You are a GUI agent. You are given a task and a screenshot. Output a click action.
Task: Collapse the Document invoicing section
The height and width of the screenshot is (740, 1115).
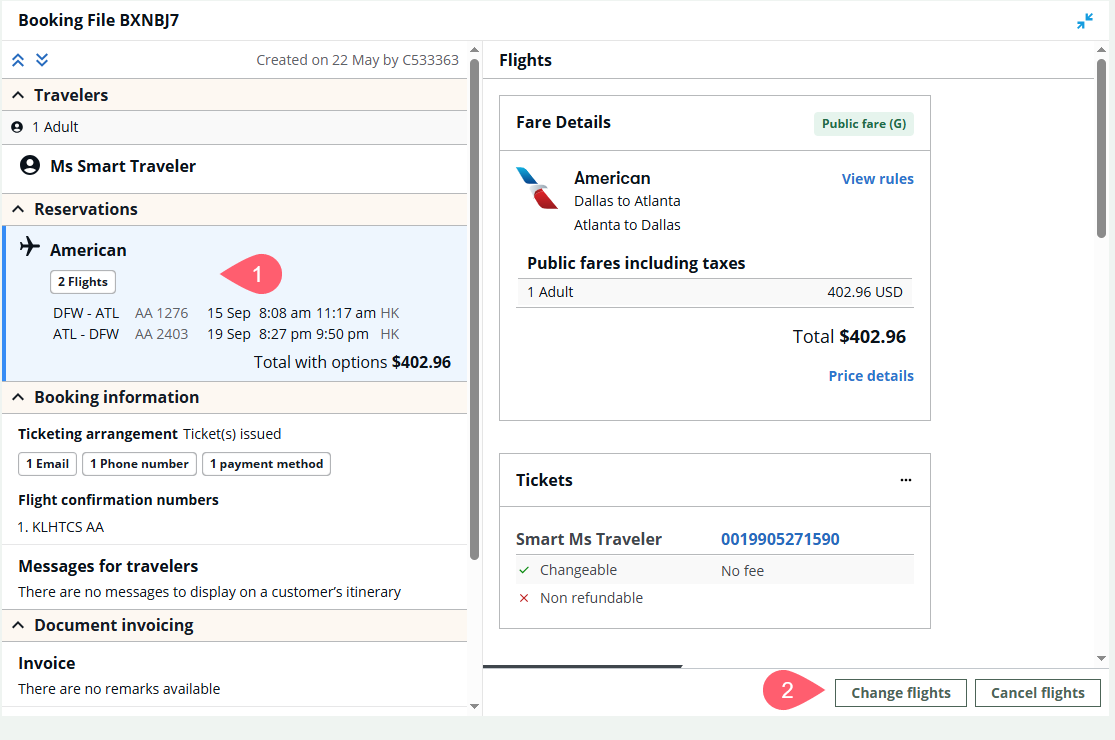(x=18, y=626)
